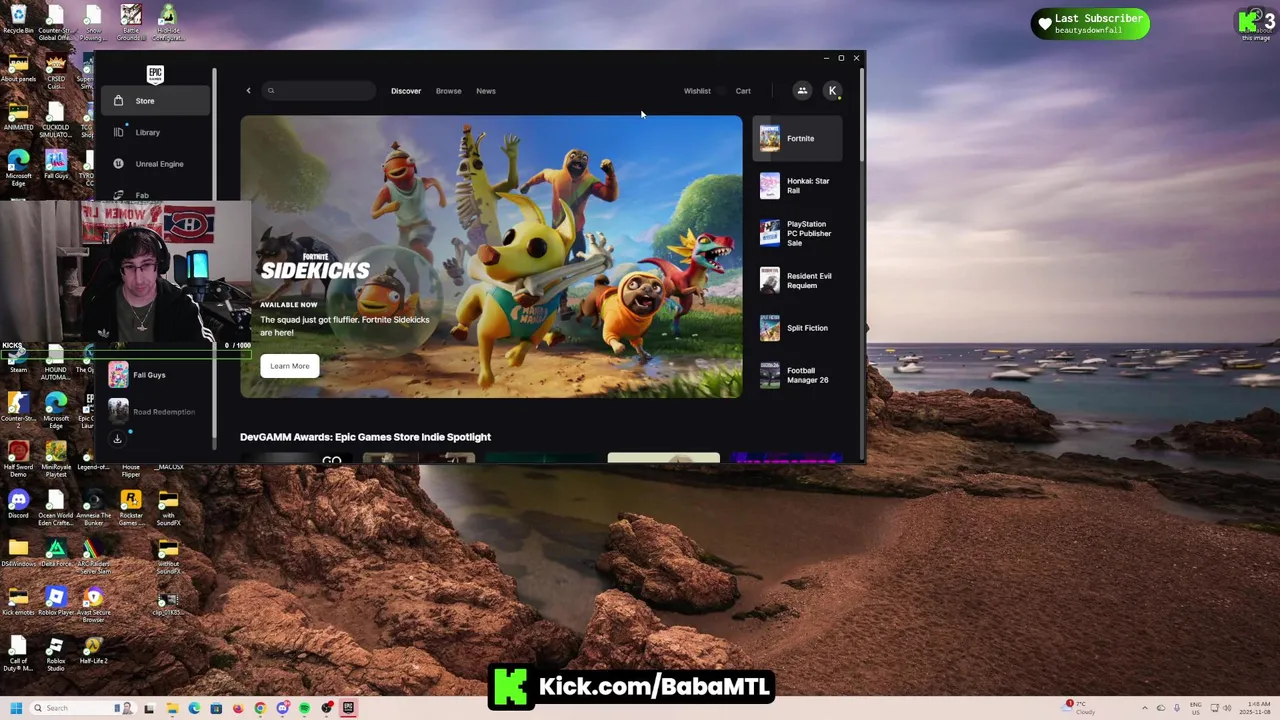1280x720 pixels.
Task: Select Split Fiction in featured list
Action: (x=798, y=328)
